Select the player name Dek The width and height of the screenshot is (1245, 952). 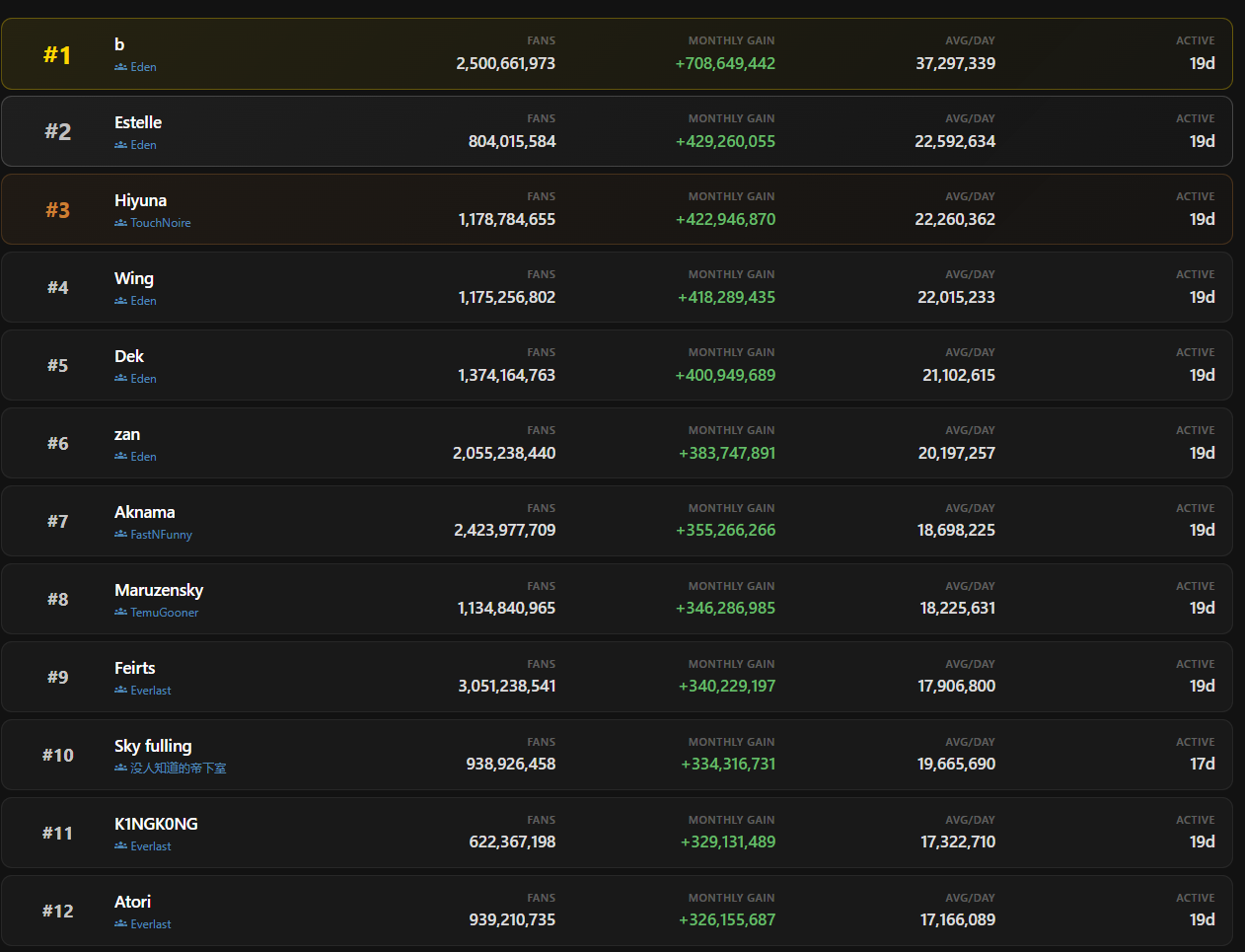(x=129, y=356)
